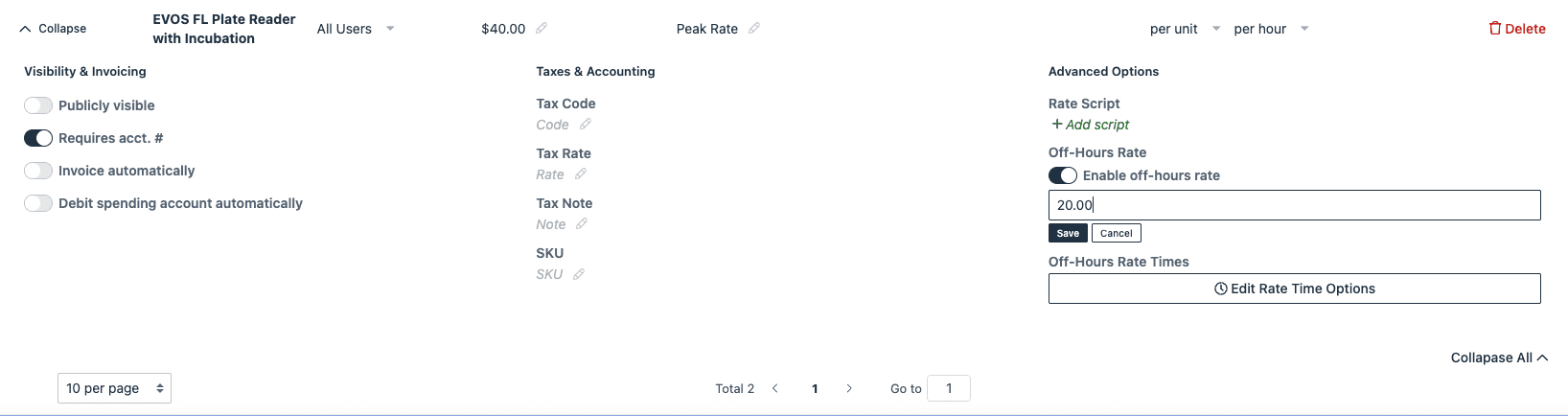Change the 10 per page selector
The image size is (1568, 416).
point(114,388)
